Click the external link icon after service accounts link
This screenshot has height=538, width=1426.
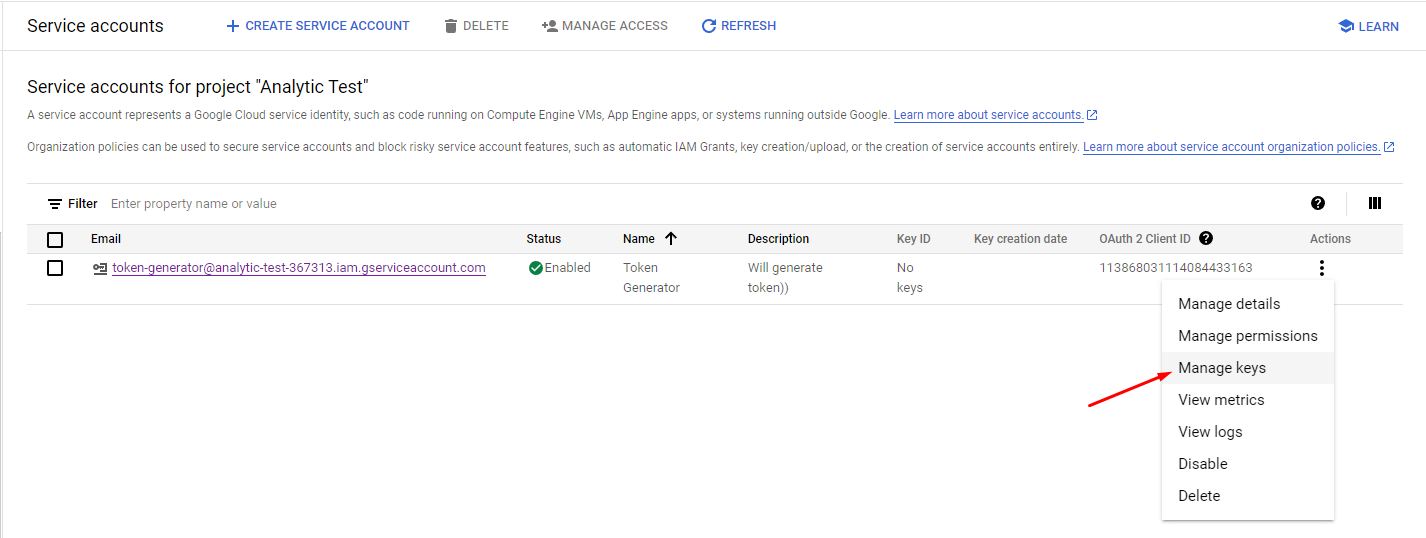[1092, 115]
